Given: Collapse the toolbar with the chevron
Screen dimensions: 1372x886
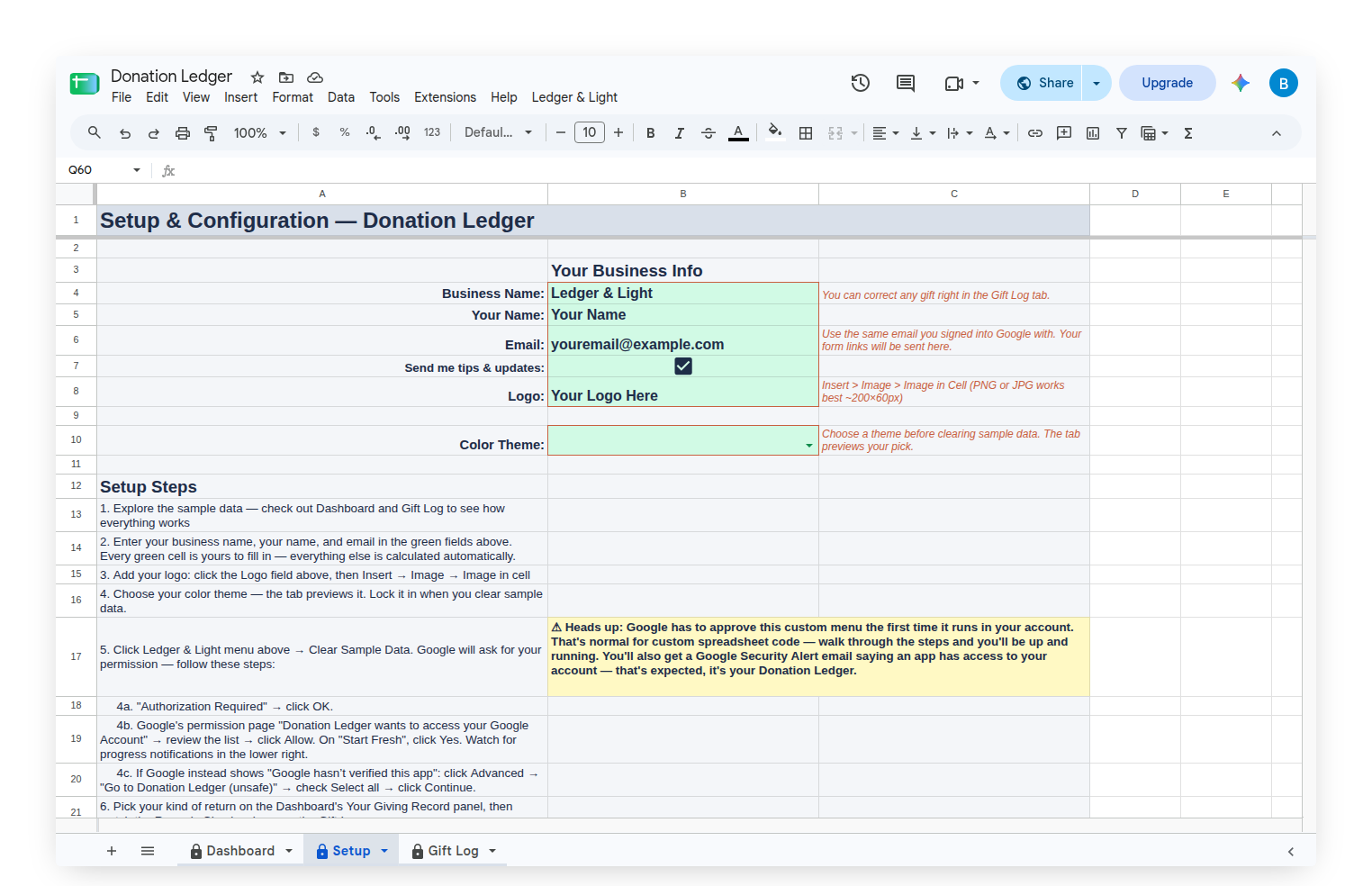Looking at the screenshot, I should 1277,133.
